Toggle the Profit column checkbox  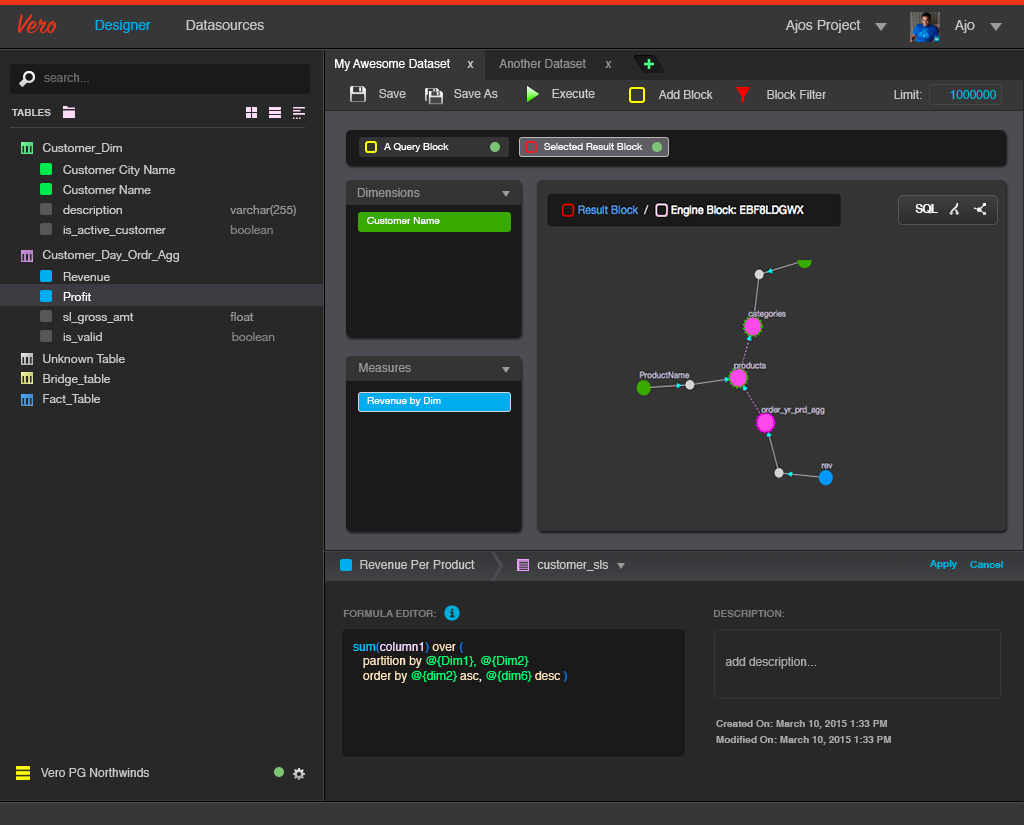coord(46,297)
